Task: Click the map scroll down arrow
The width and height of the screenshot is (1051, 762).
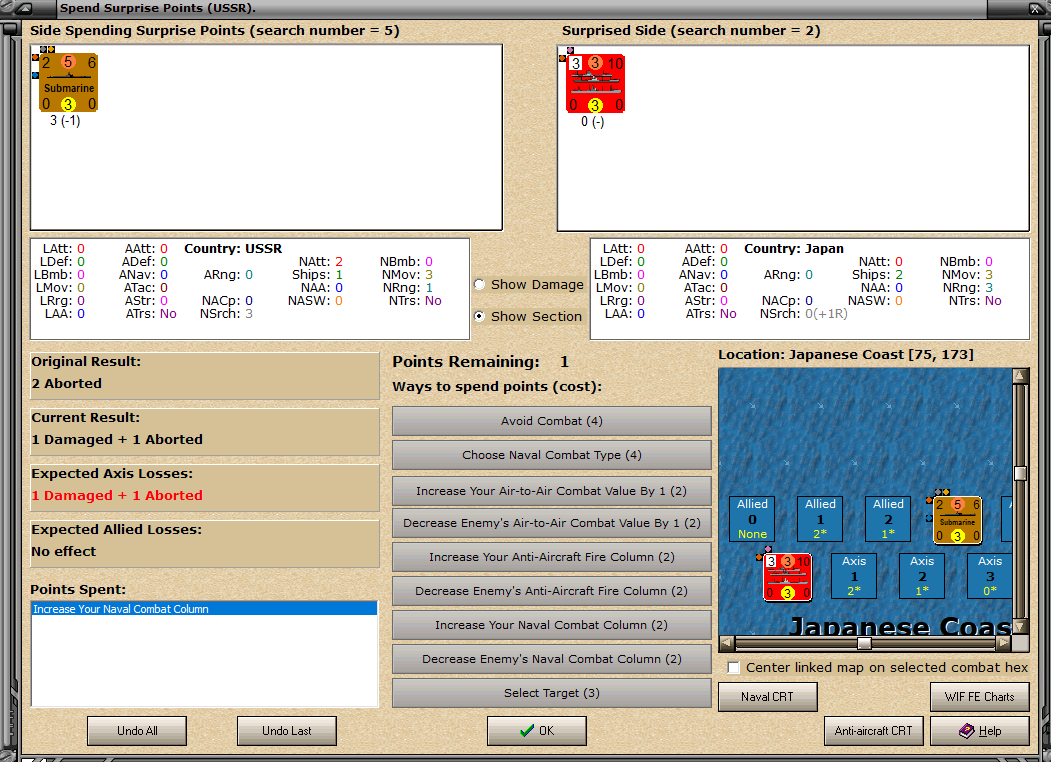Action: [x=1020, y=627]
